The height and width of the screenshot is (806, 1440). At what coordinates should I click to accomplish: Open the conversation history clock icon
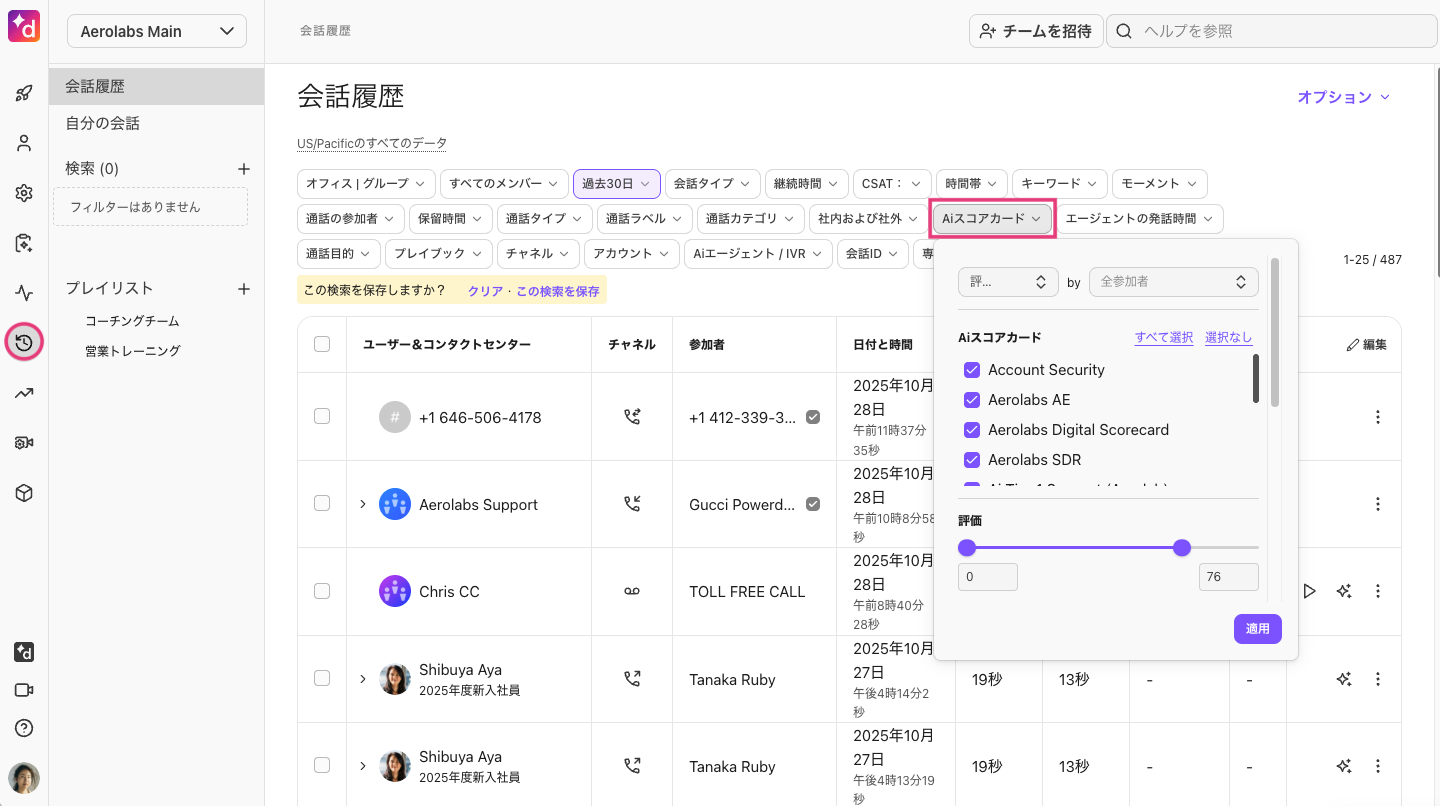click(24, 343)
